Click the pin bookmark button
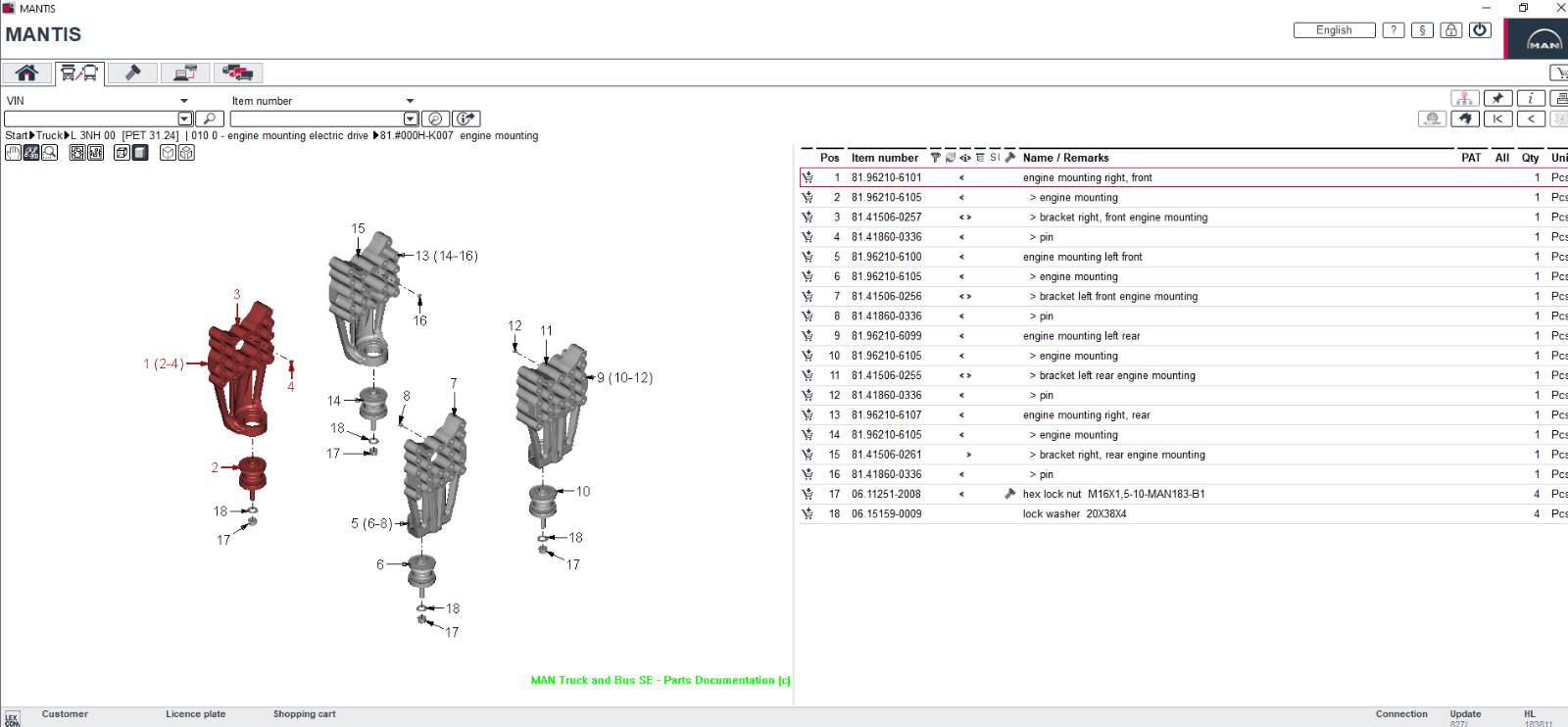This screenshot has width=1568, height=727. pos(1497,98)
